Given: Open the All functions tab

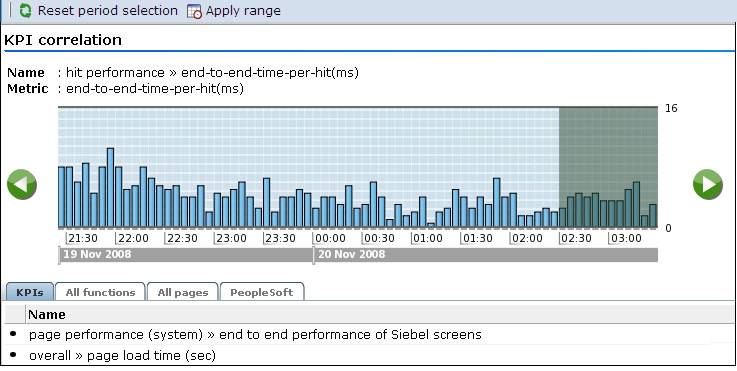Looking at the screenshot, I should tap(100, 292).
